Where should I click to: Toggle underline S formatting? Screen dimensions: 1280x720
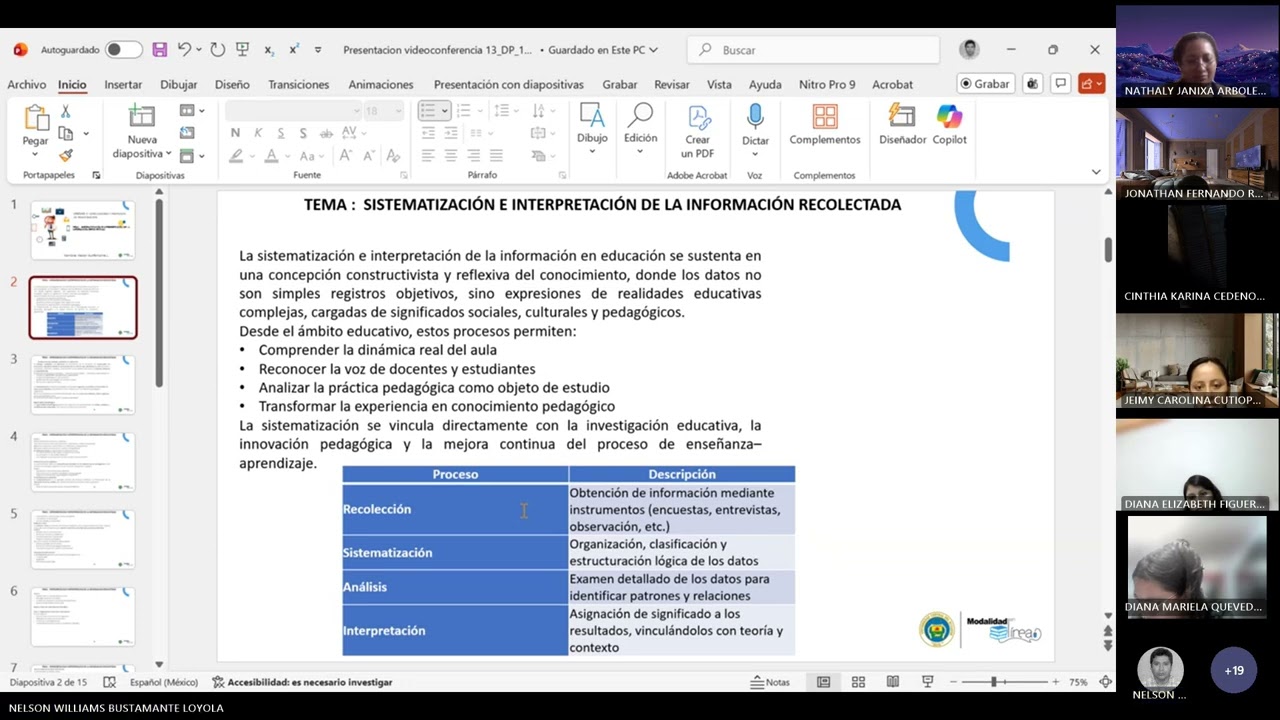pyautogui.click(x=280, y=133)
